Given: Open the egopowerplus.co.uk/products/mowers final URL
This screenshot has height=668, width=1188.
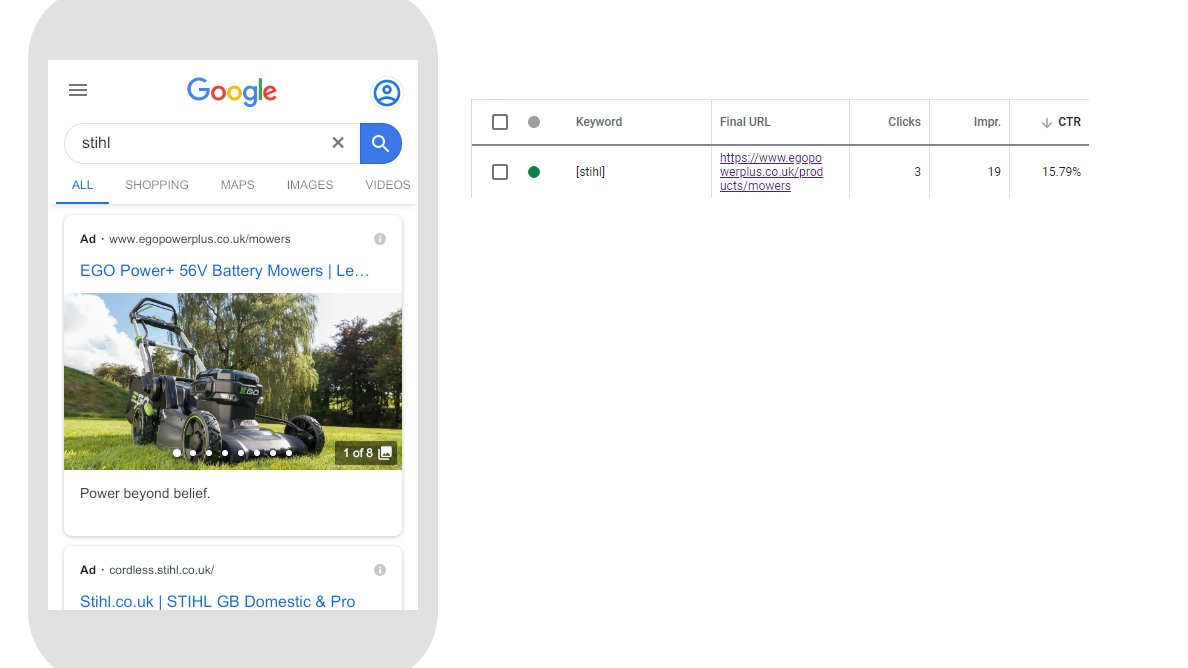Looking at the screenshot, I should (x=771, y=172).
